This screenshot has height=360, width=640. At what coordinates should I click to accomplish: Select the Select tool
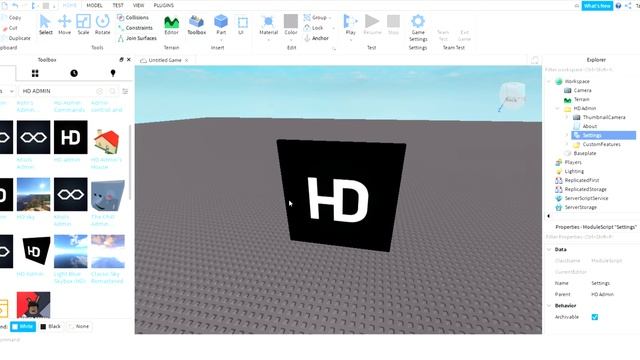(x=45, y=25)
